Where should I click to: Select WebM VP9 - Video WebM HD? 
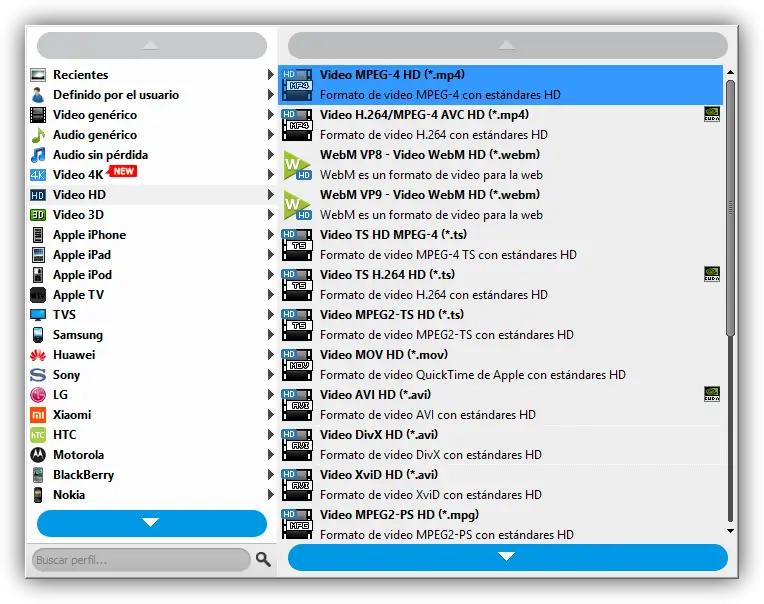[500, 205]
